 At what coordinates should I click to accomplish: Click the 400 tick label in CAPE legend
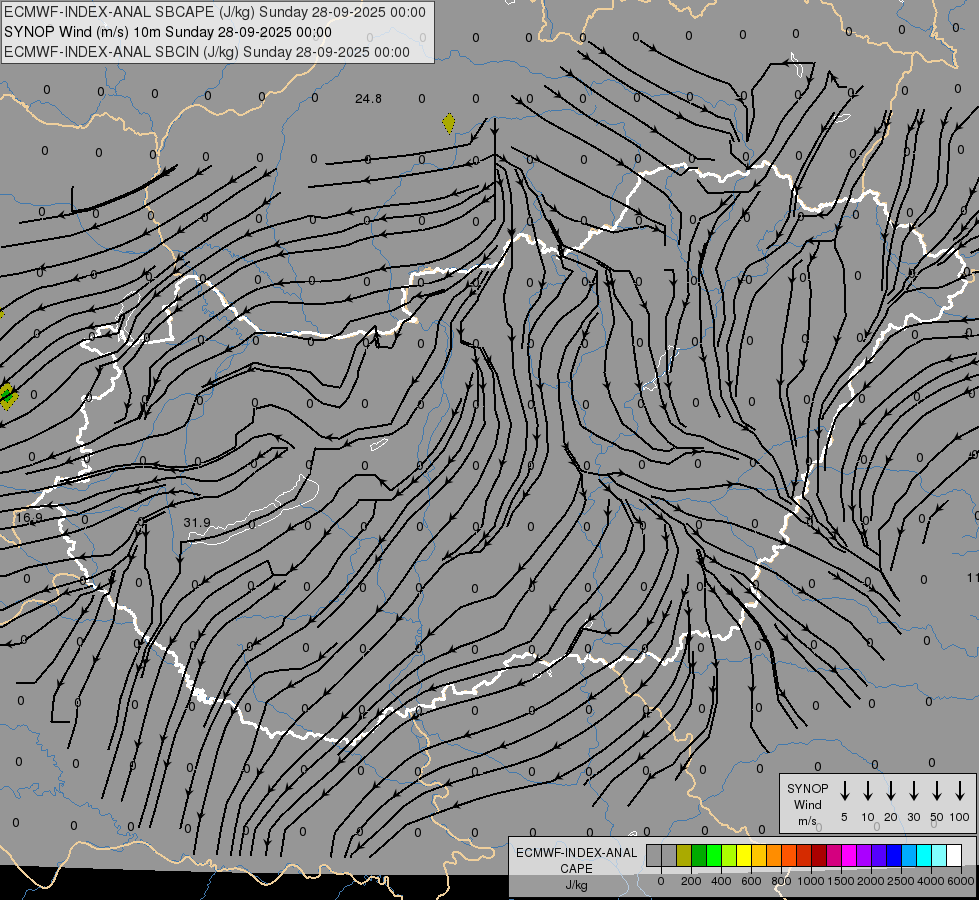721,881
